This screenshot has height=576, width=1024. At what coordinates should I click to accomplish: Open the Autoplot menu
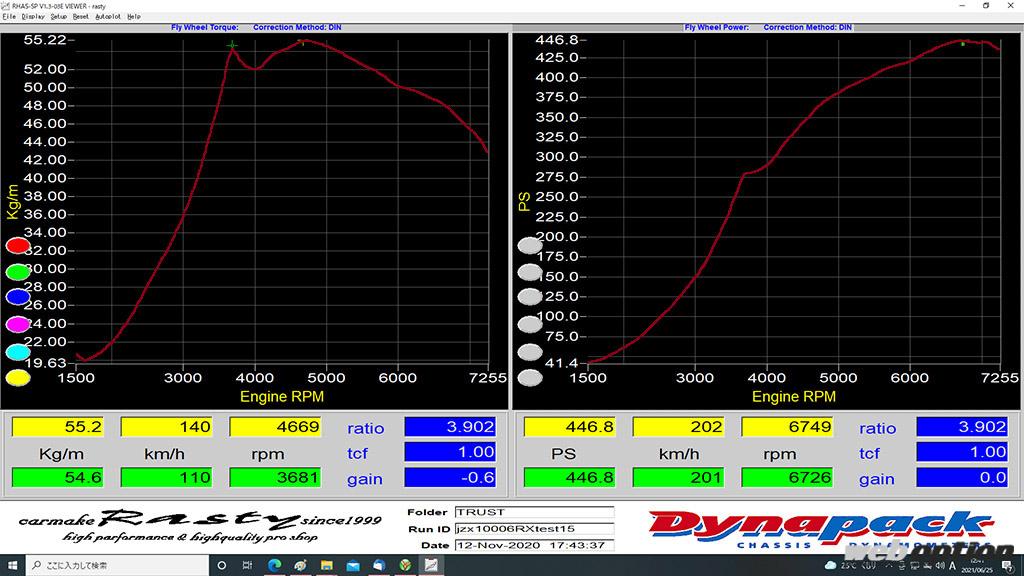coord(107,17)
